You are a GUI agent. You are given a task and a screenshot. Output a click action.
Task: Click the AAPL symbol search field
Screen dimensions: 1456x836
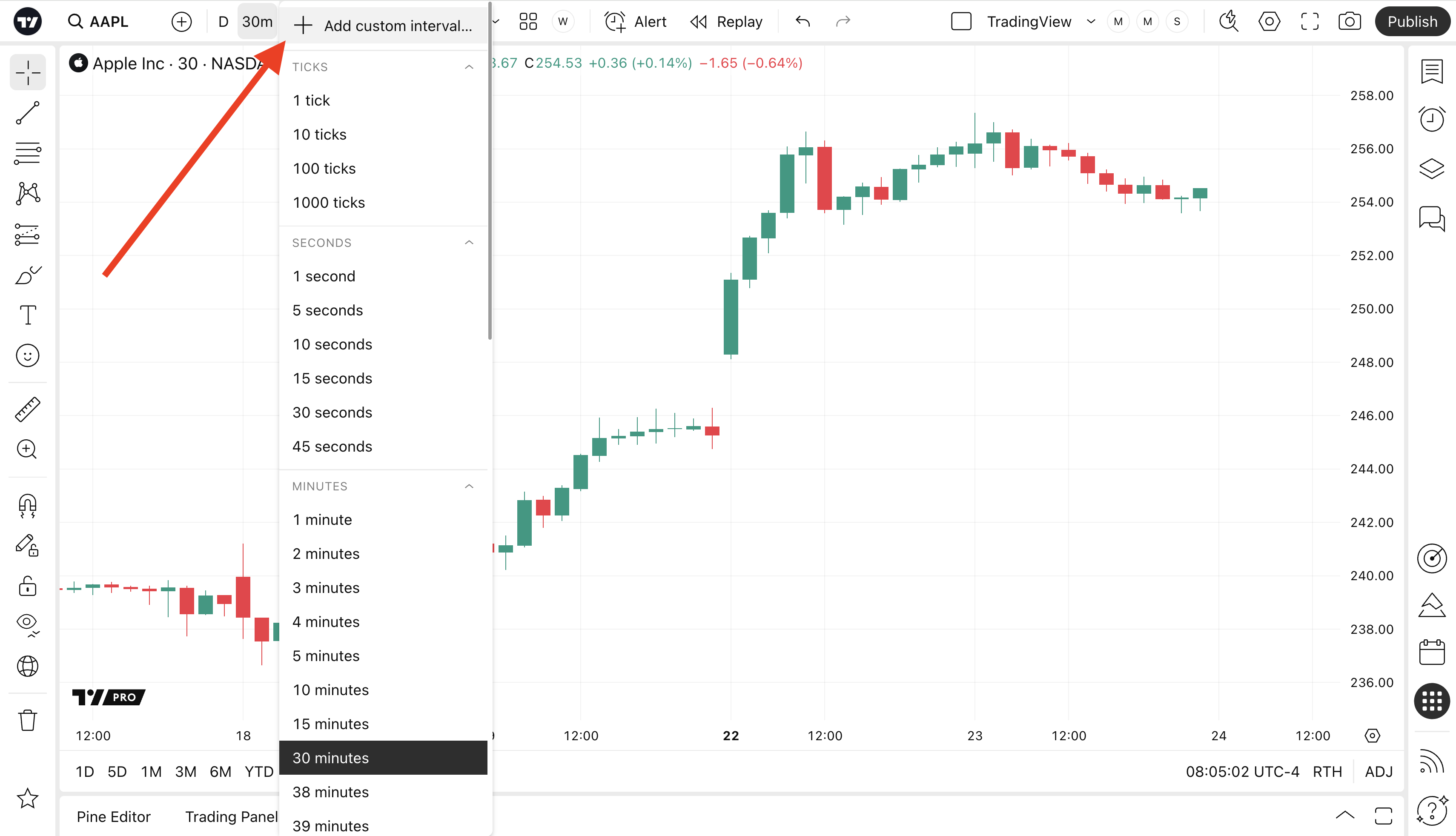[x=108, y=22]
